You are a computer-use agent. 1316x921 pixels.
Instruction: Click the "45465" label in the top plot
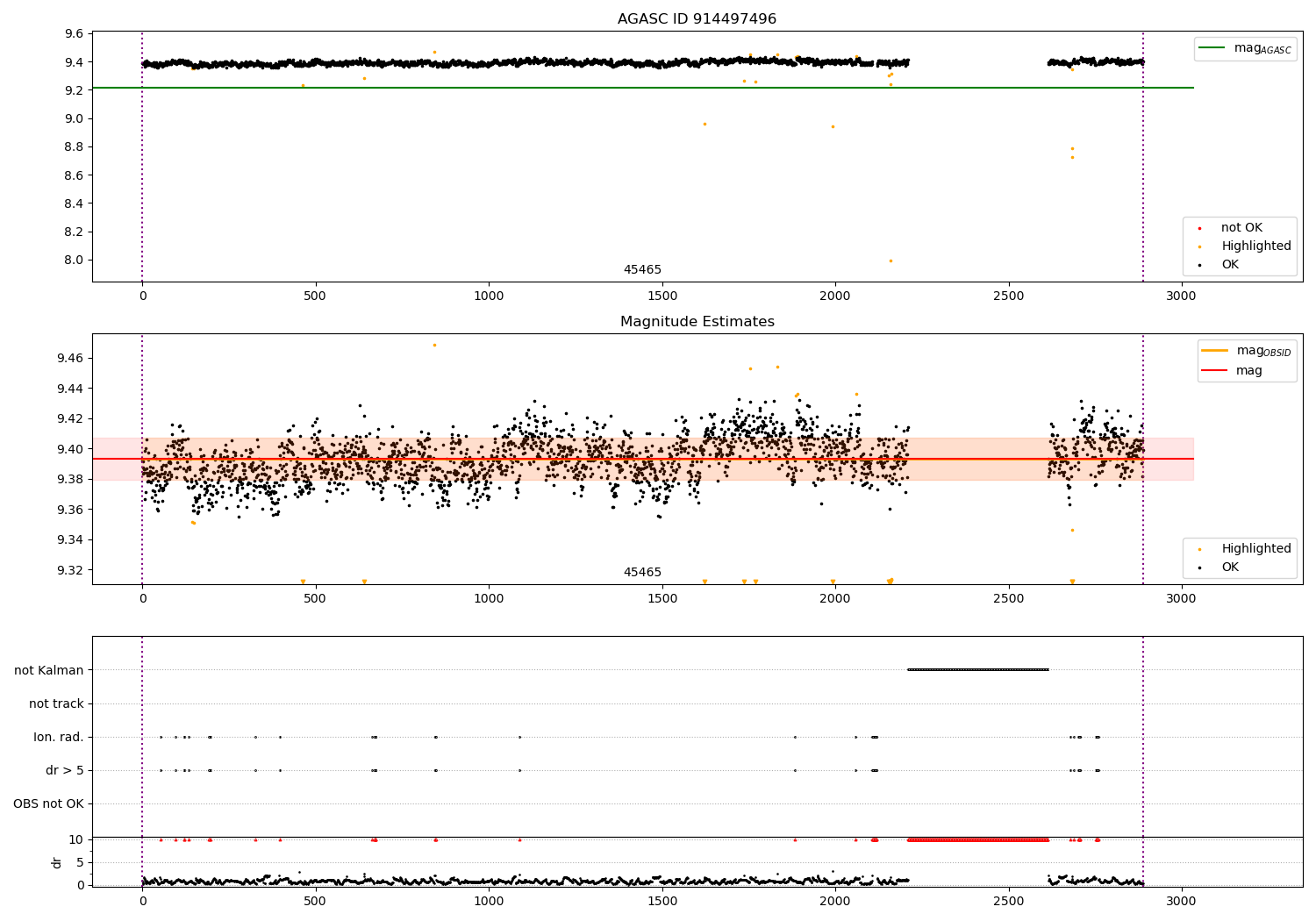(x=642, y=270)
